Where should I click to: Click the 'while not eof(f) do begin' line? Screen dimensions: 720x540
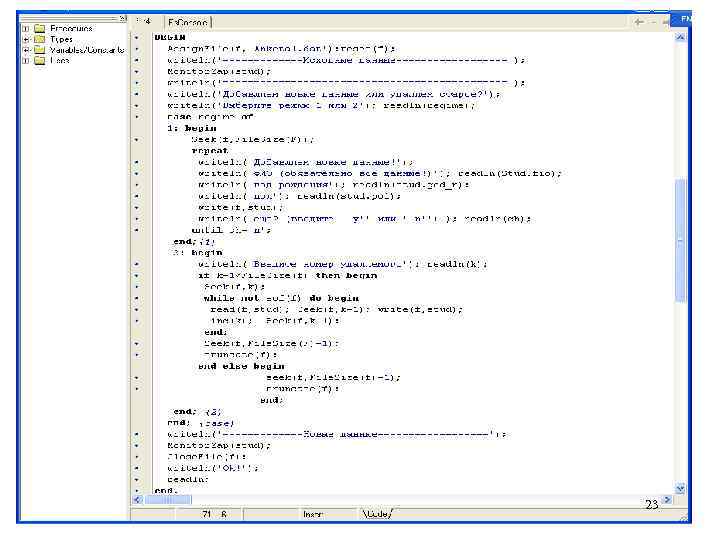tap(281, 298)
